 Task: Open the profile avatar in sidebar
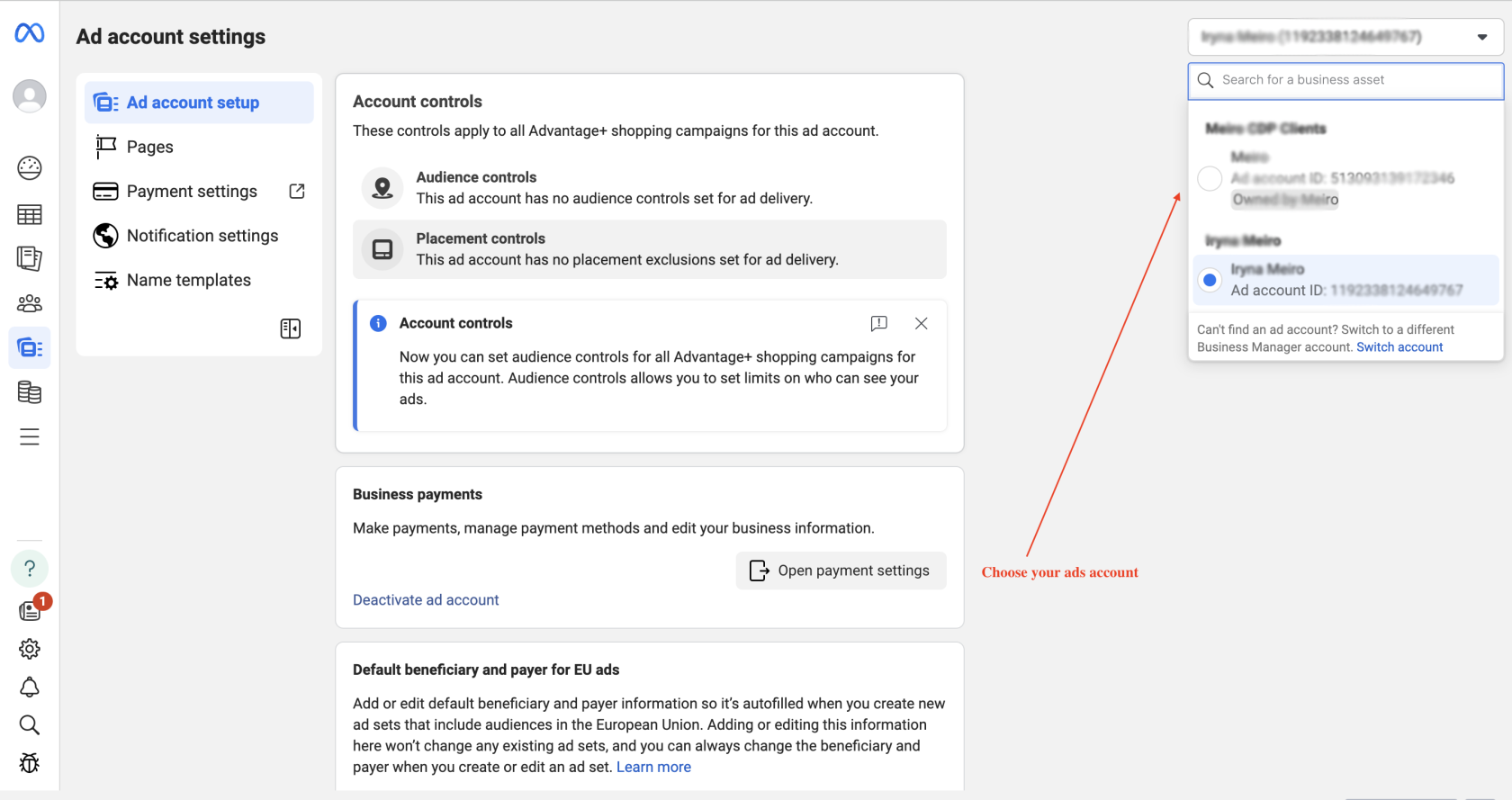[x=30, y=95]
